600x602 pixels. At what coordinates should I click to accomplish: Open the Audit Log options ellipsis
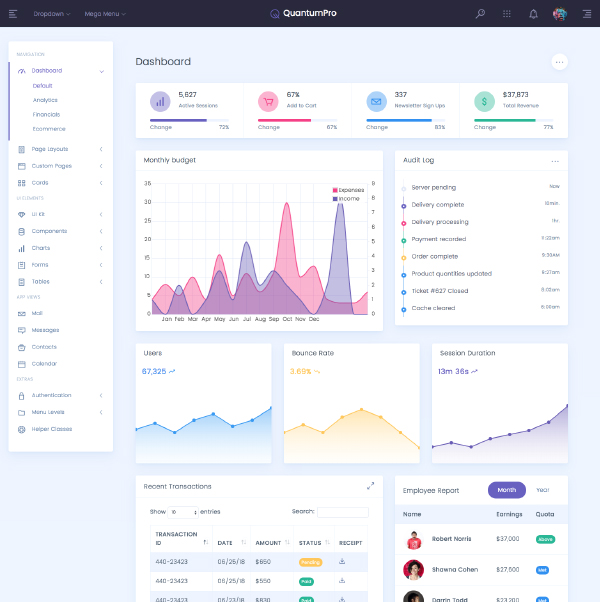pyautogui.click(x=555, y=161)
